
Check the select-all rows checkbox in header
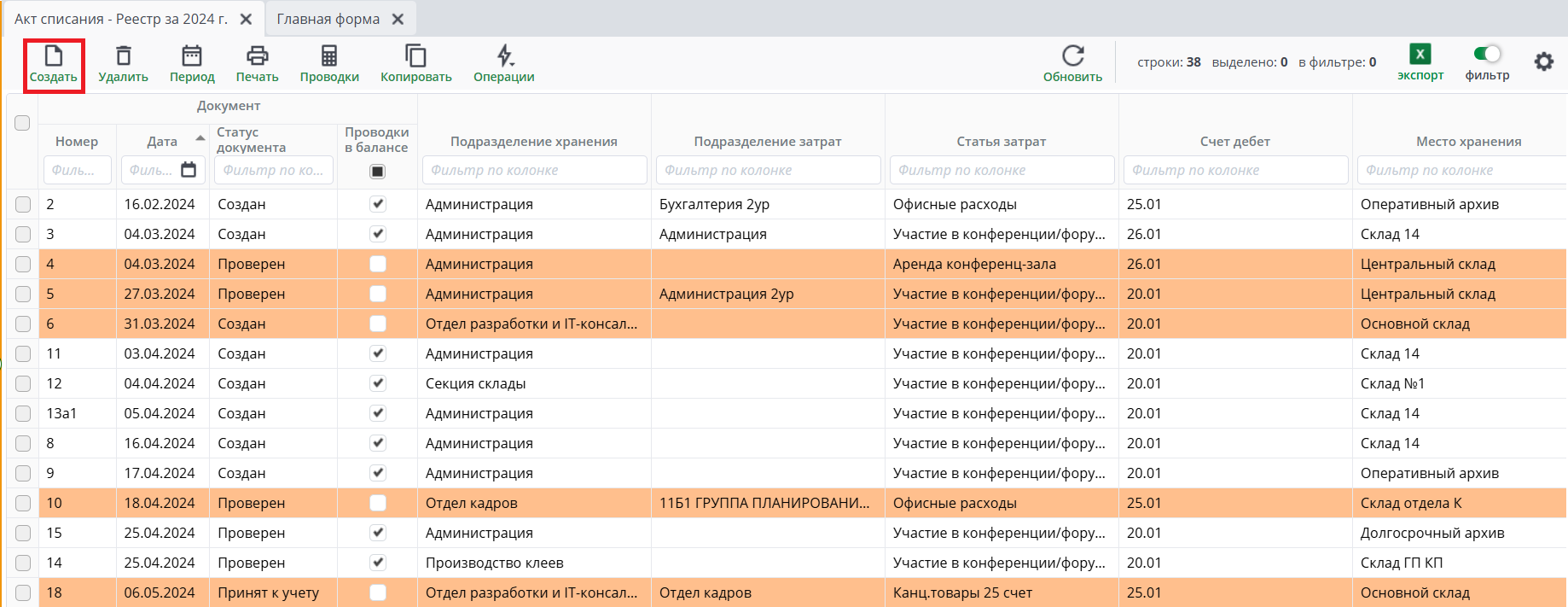[22, 123]
